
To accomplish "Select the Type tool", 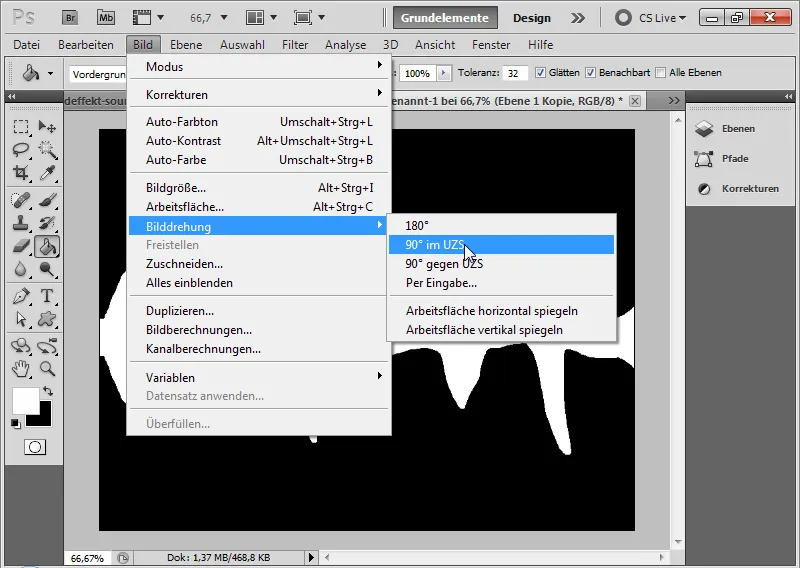I will (47, 296).
